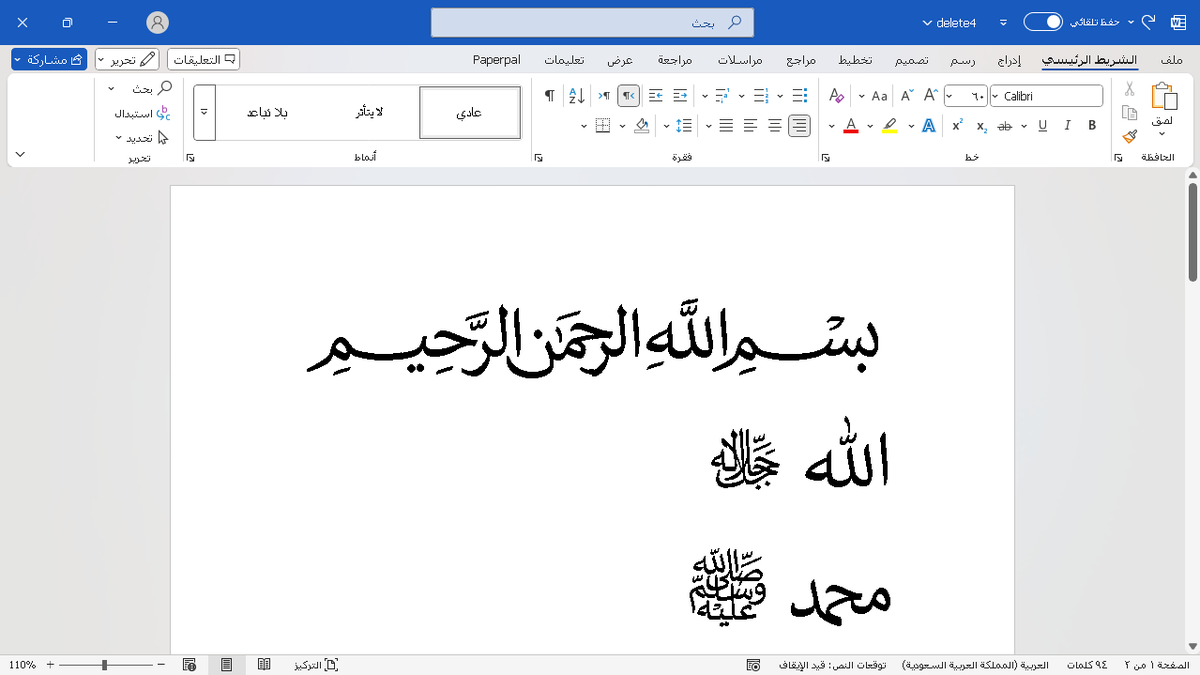The width and height of the screenshot is (1200, 675).
Task: Apply the No Spacing (بلا تباعد) style
Action: pyautogui.click(x=267, y=112)
